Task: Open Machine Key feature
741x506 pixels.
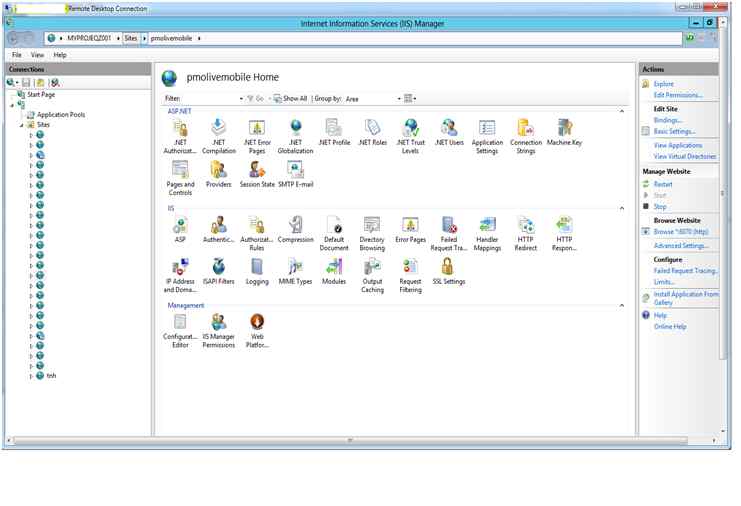Action: coord(564,132)
